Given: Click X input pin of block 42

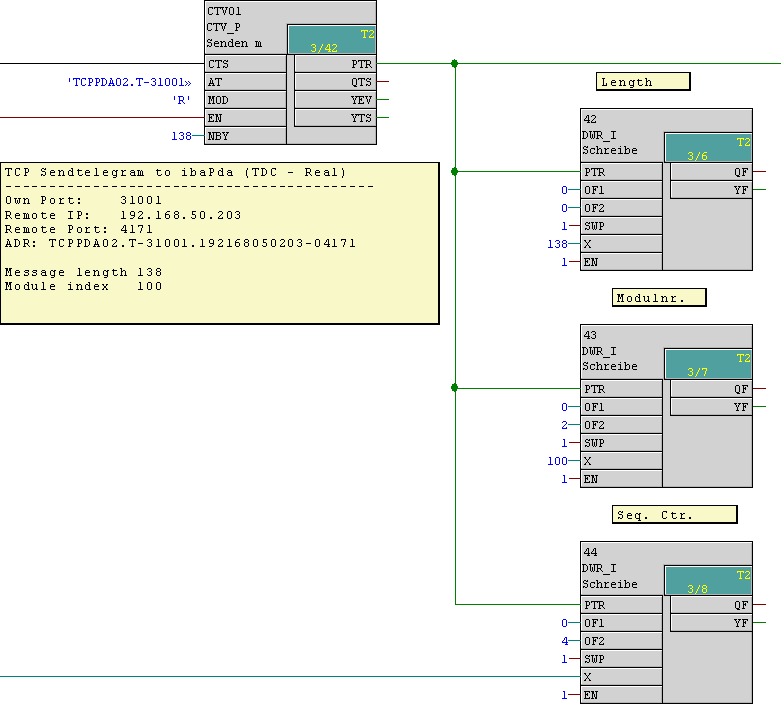Looking at the screenshot, I should pyautogui.click(x=621, y=244).
